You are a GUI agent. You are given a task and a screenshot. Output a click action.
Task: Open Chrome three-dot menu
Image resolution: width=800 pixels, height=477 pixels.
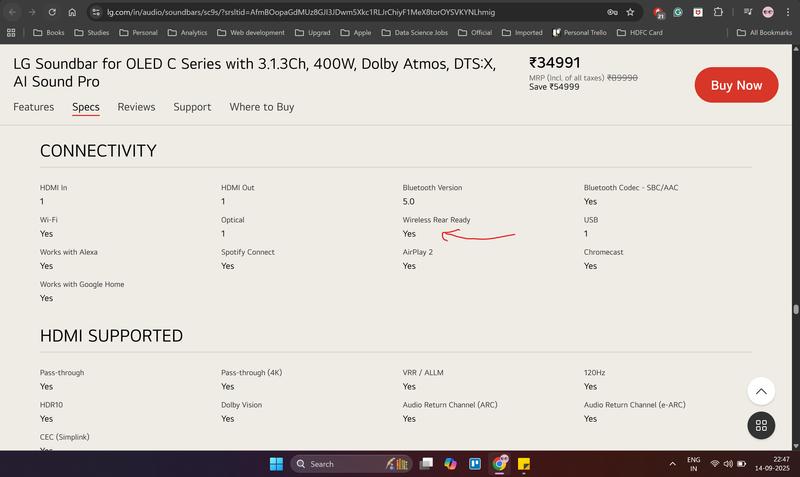pyautogui.click(x=788, y=12)
